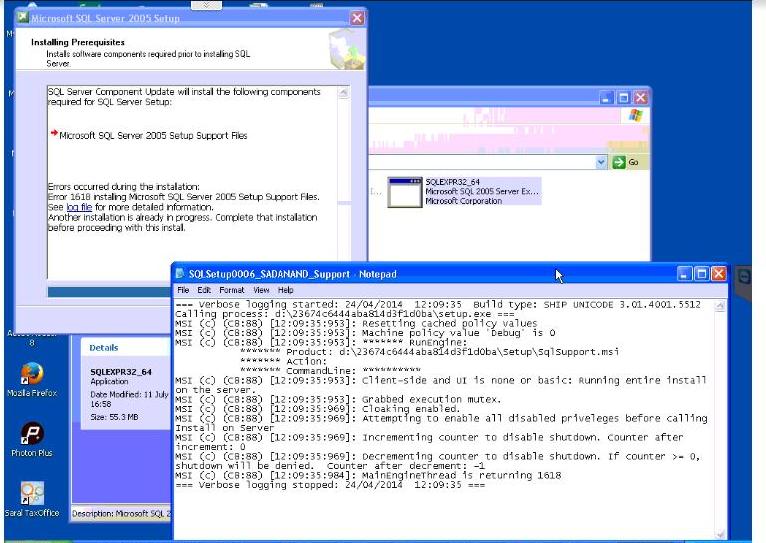
Task: Open the Edit menu in Notepad
Action: click(x=205, y=290)
